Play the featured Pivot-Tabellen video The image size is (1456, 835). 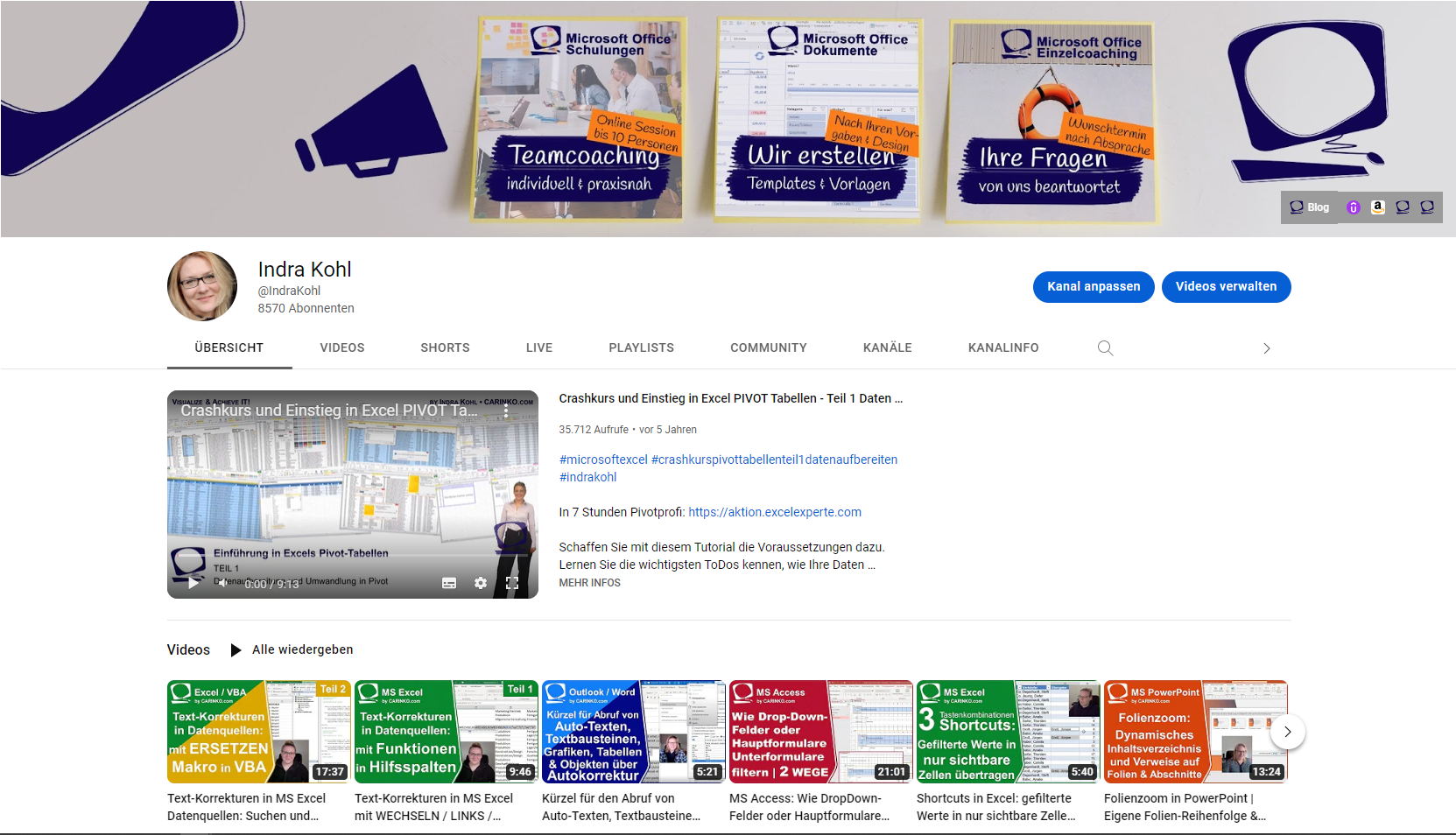[192, 583]
